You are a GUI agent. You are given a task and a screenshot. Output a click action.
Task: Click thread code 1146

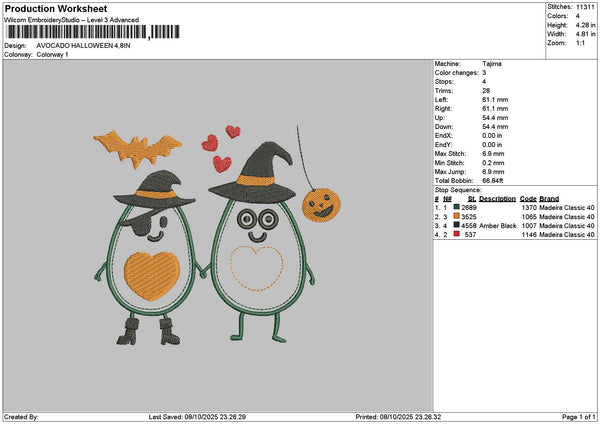click(529, 235)
